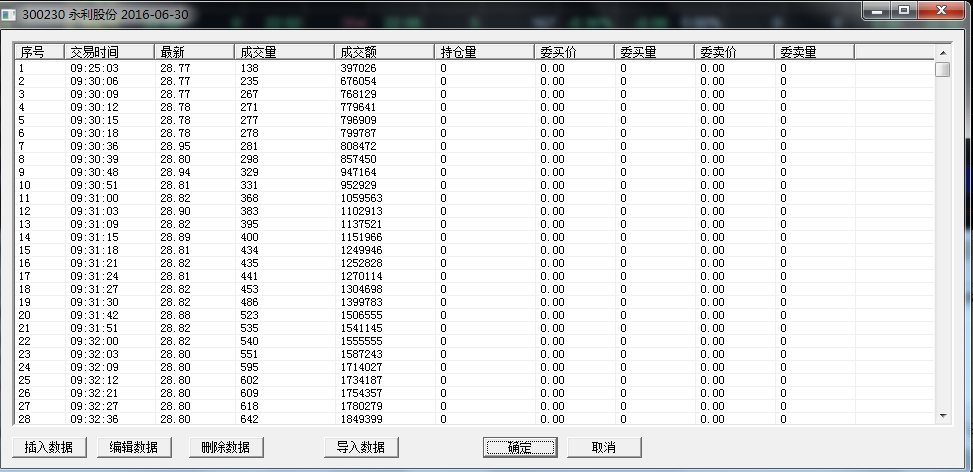This screenshot has width=973, height=472.
Task: Click volume 453 in row 18
Action: (249, 290)
